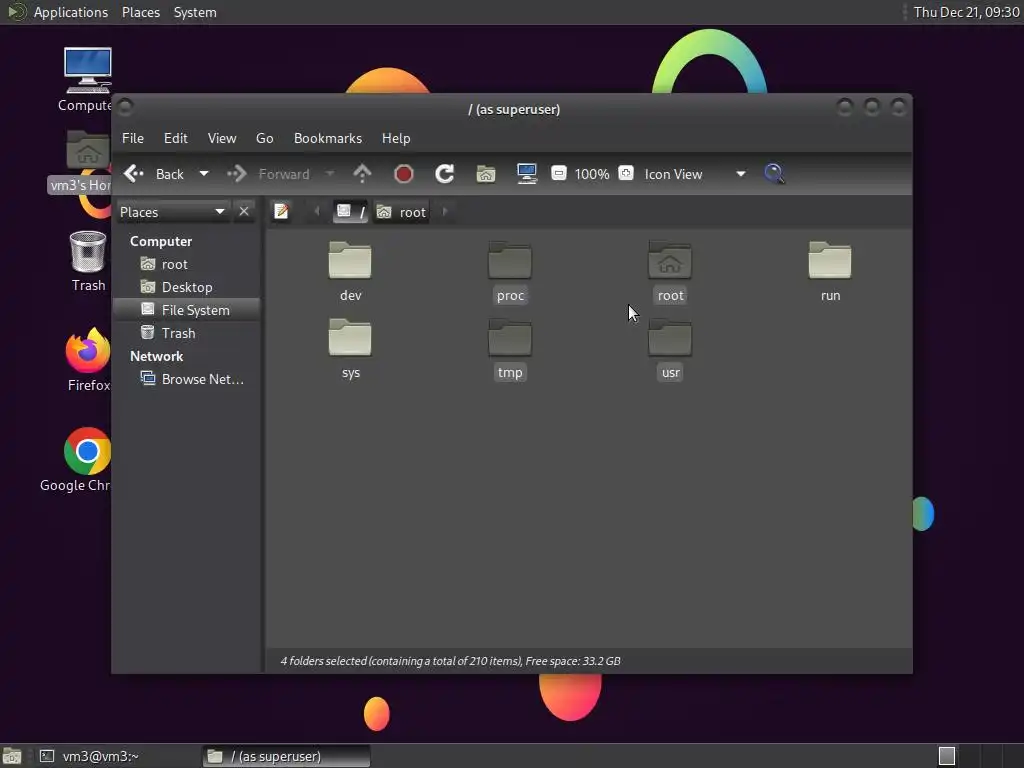Select the tmp folder icon
Viewport: 1024px width, 768px height.
point(510,338)
